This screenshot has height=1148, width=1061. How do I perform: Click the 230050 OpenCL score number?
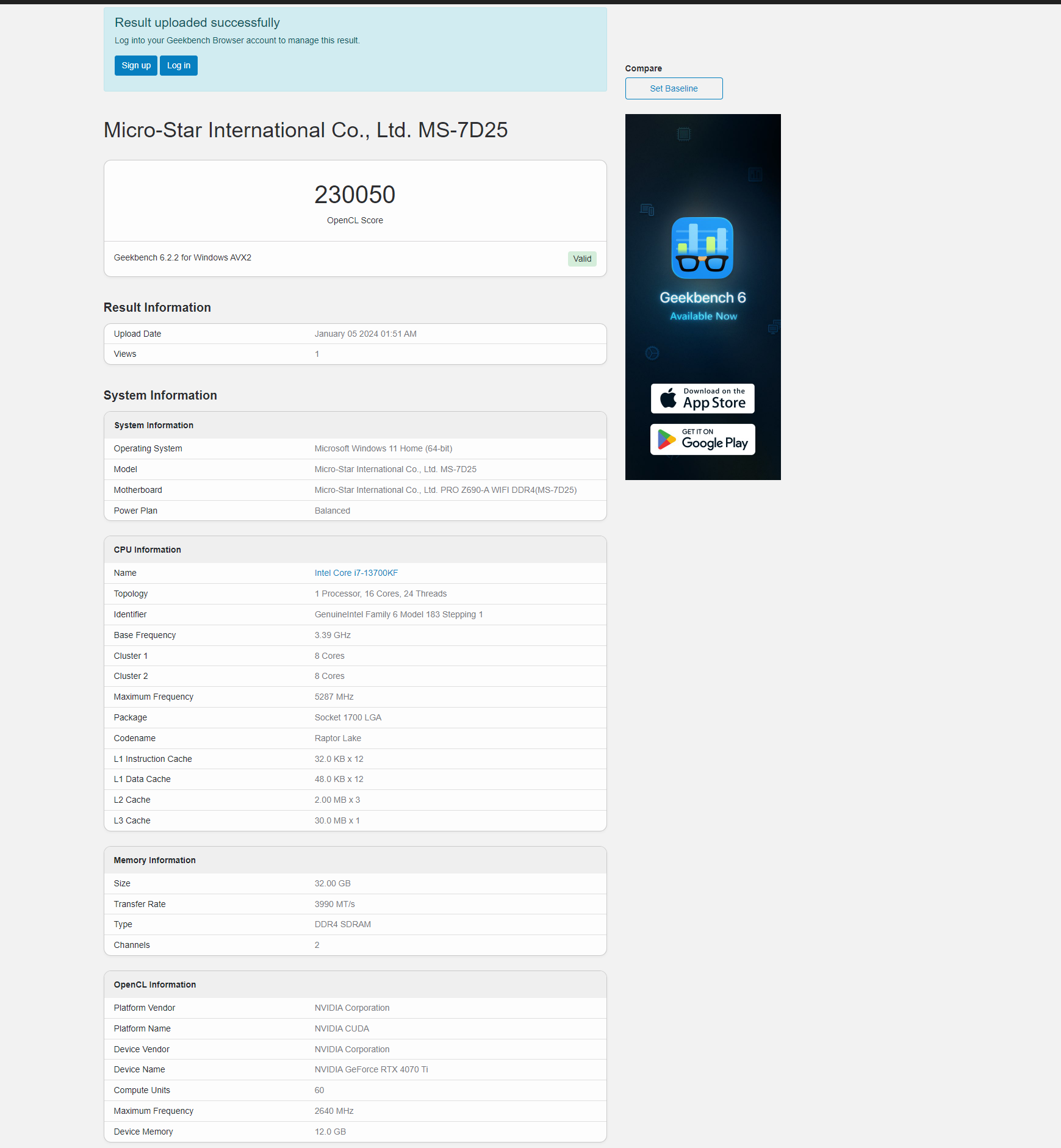pos(355,195)
